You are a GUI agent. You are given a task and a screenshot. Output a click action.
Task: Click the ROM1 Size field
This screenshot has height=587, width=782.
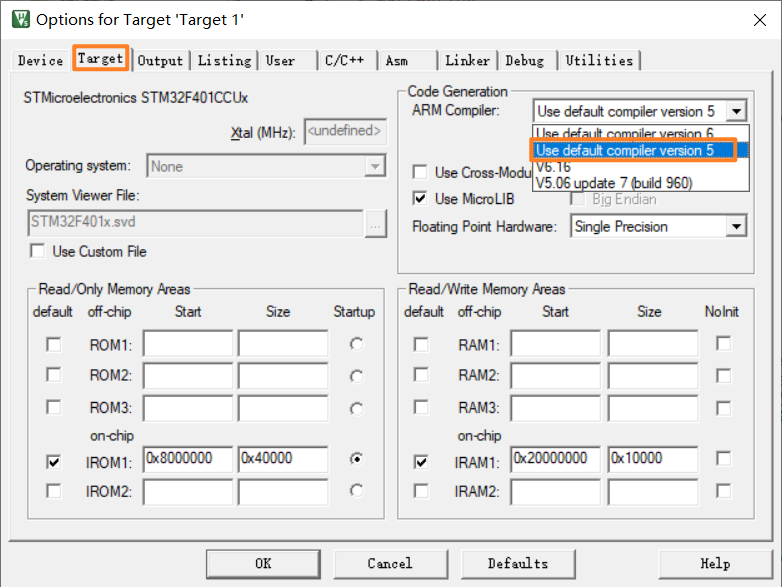[x=283, y=343]
